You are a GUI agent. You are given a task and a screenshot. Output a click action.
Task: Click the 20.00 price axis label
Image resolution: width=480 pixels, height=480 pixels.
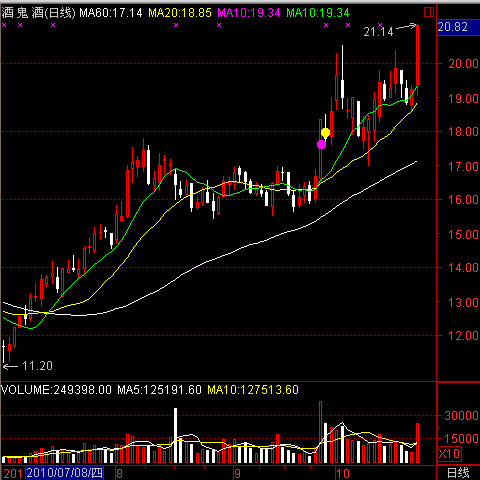tap(463, 63)
